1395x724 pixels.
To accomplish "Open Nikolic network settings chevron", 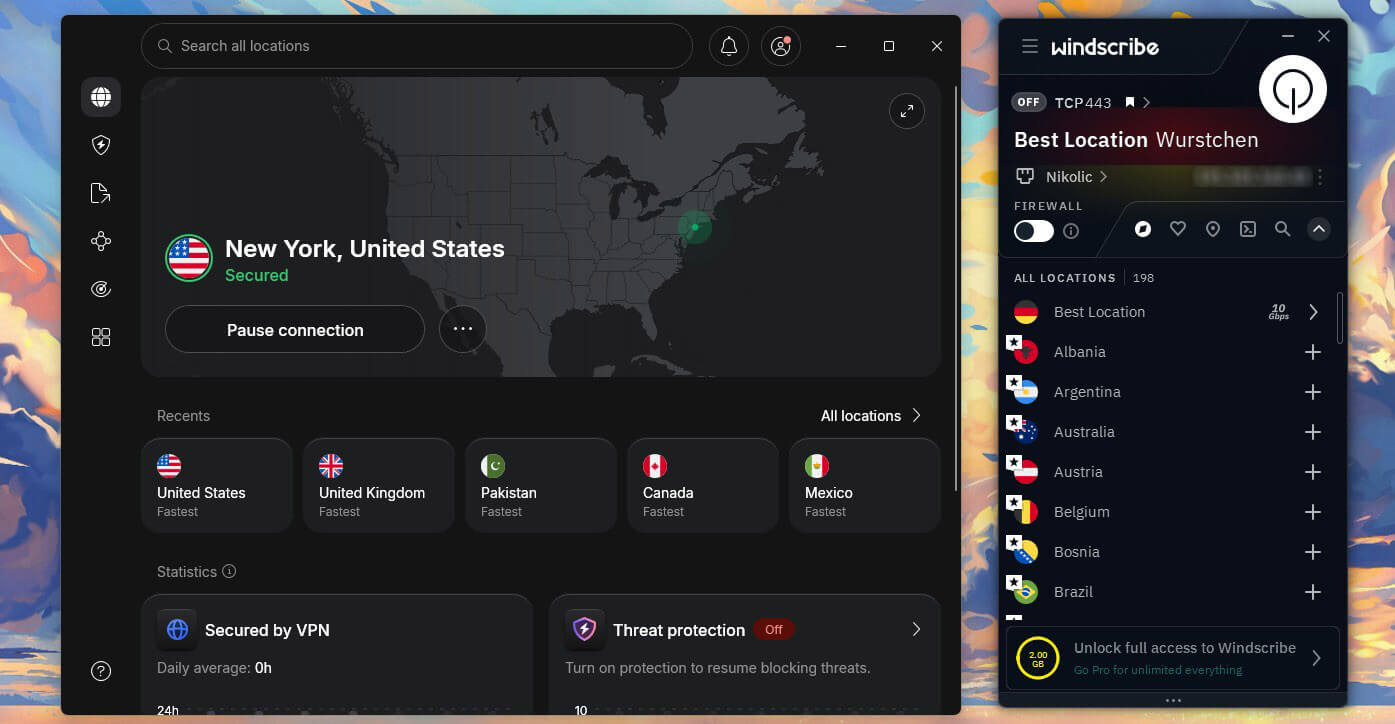I will click(x=1104, y=177).
